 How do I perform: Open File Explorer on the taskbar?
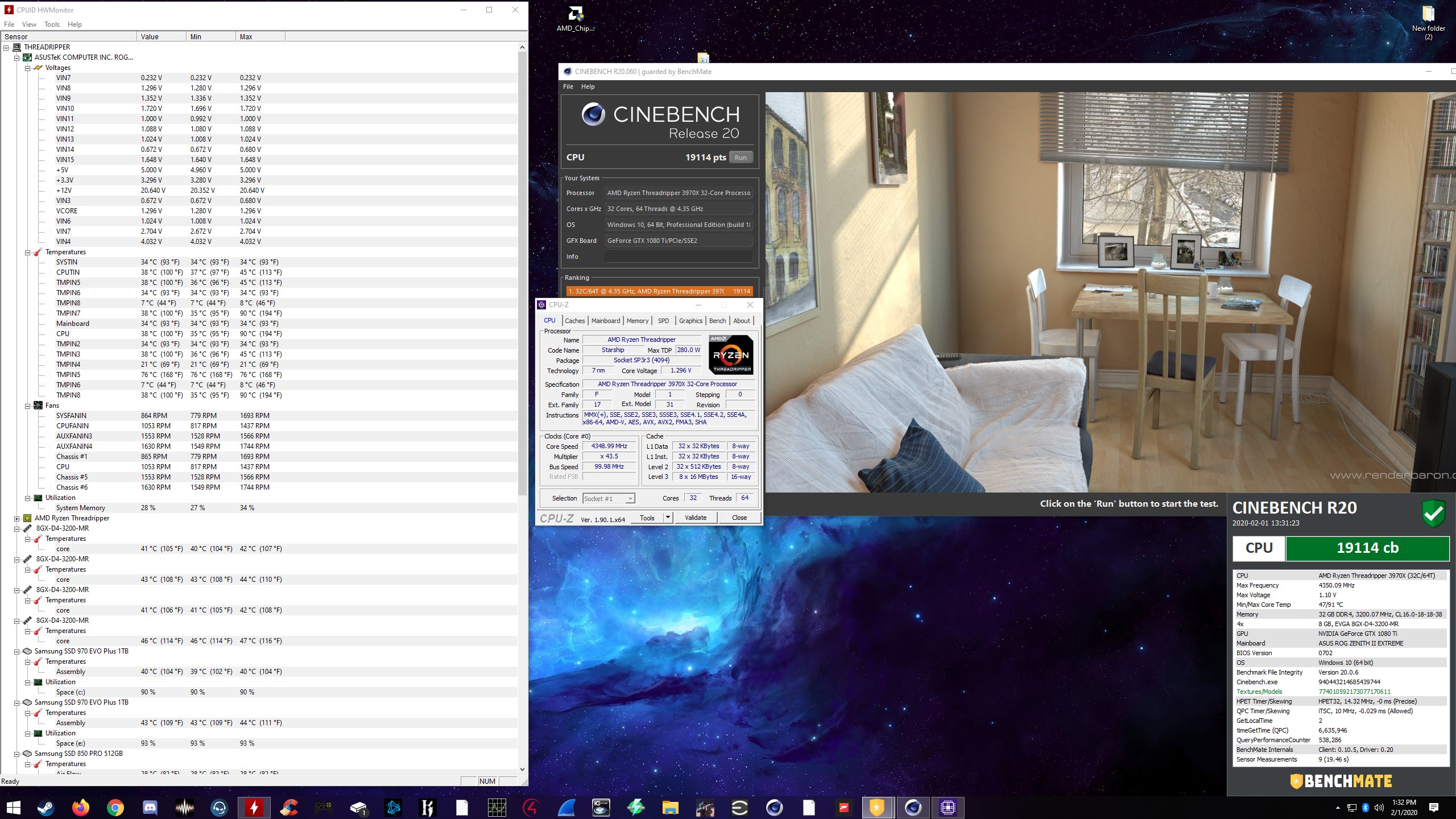(x=671, y=807)
